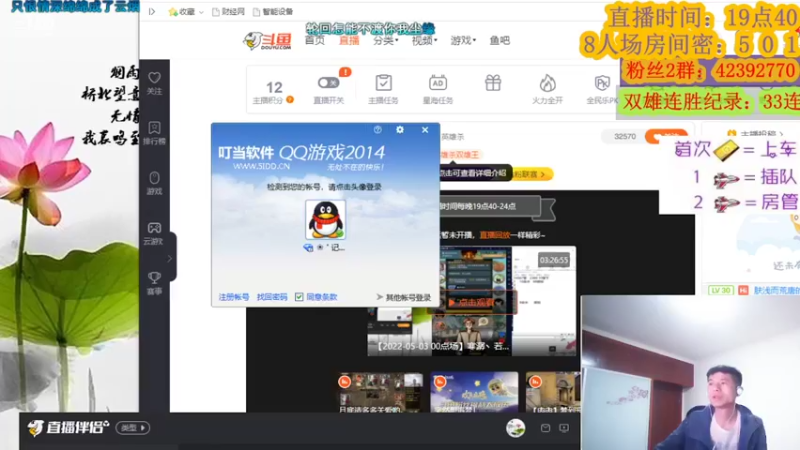Open the 智能设备 bookmark
Screen dimensions: 800x450
tap(273, 11)
